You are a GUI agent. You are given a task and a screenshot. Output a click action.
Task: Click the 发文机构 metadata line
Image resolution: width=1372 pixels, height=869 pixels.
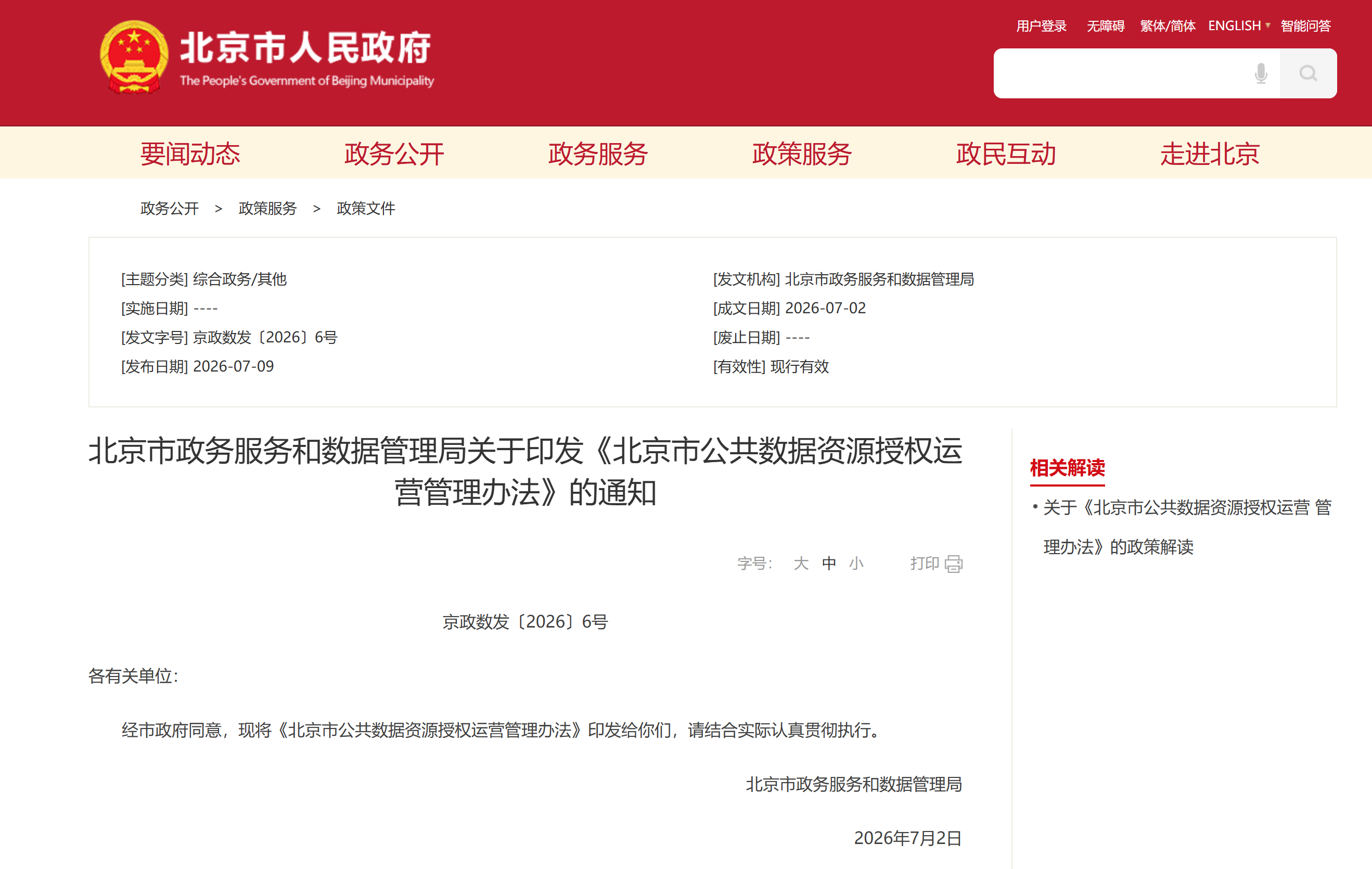(x=844, y=279)
